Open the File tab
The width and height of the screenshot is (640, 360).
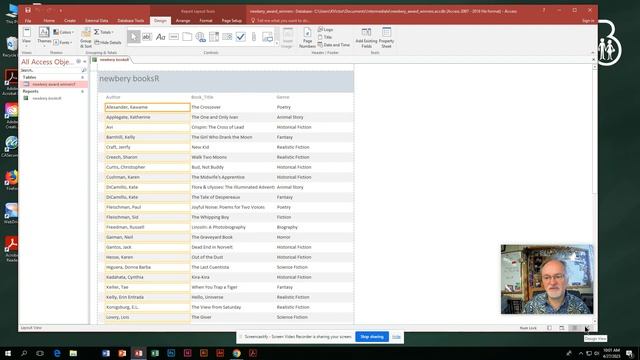(28, 20)
